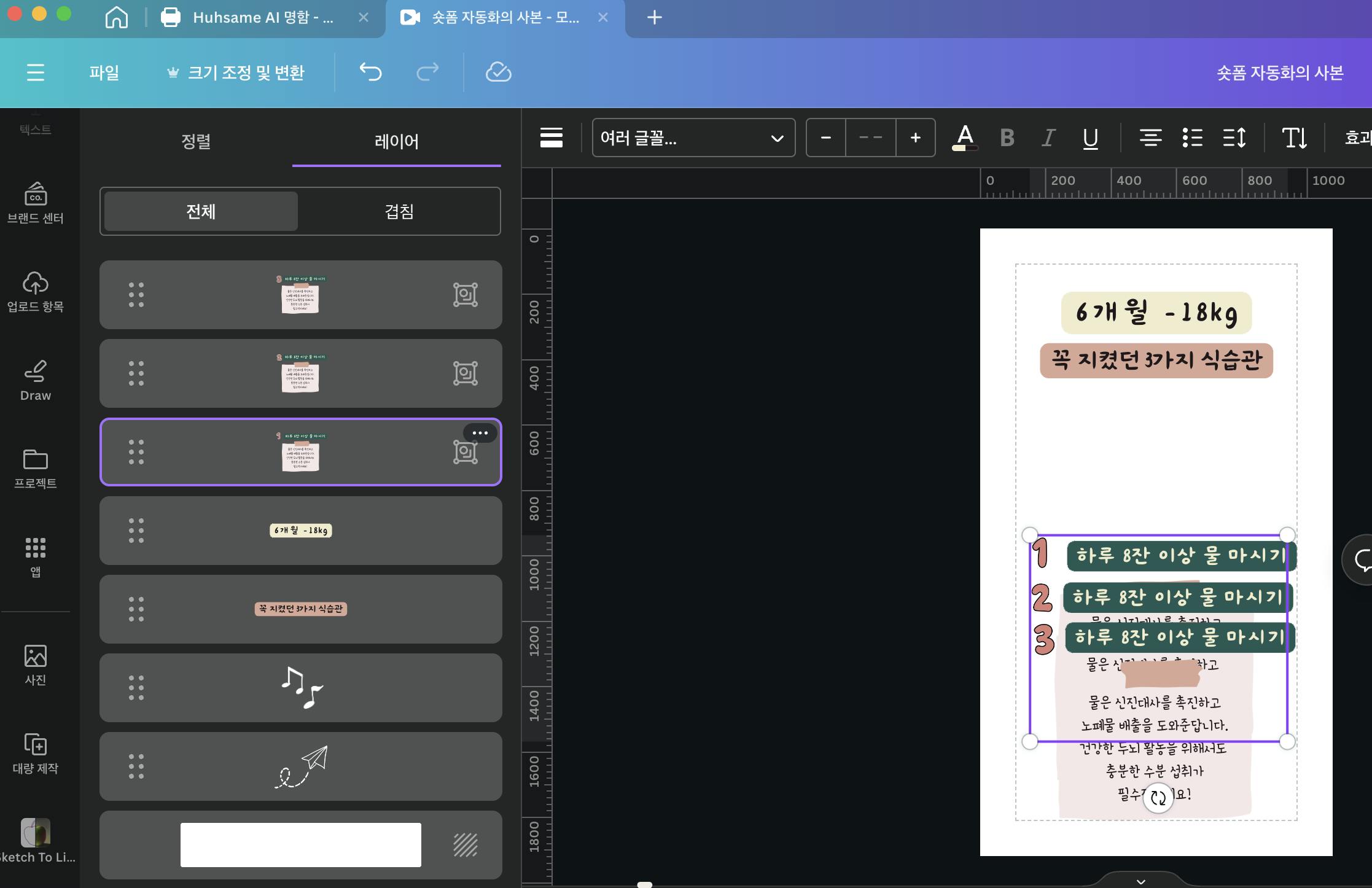Click the redo arrow
The height and width of the screenshot is (888, 1372).
tap(427, 72)
